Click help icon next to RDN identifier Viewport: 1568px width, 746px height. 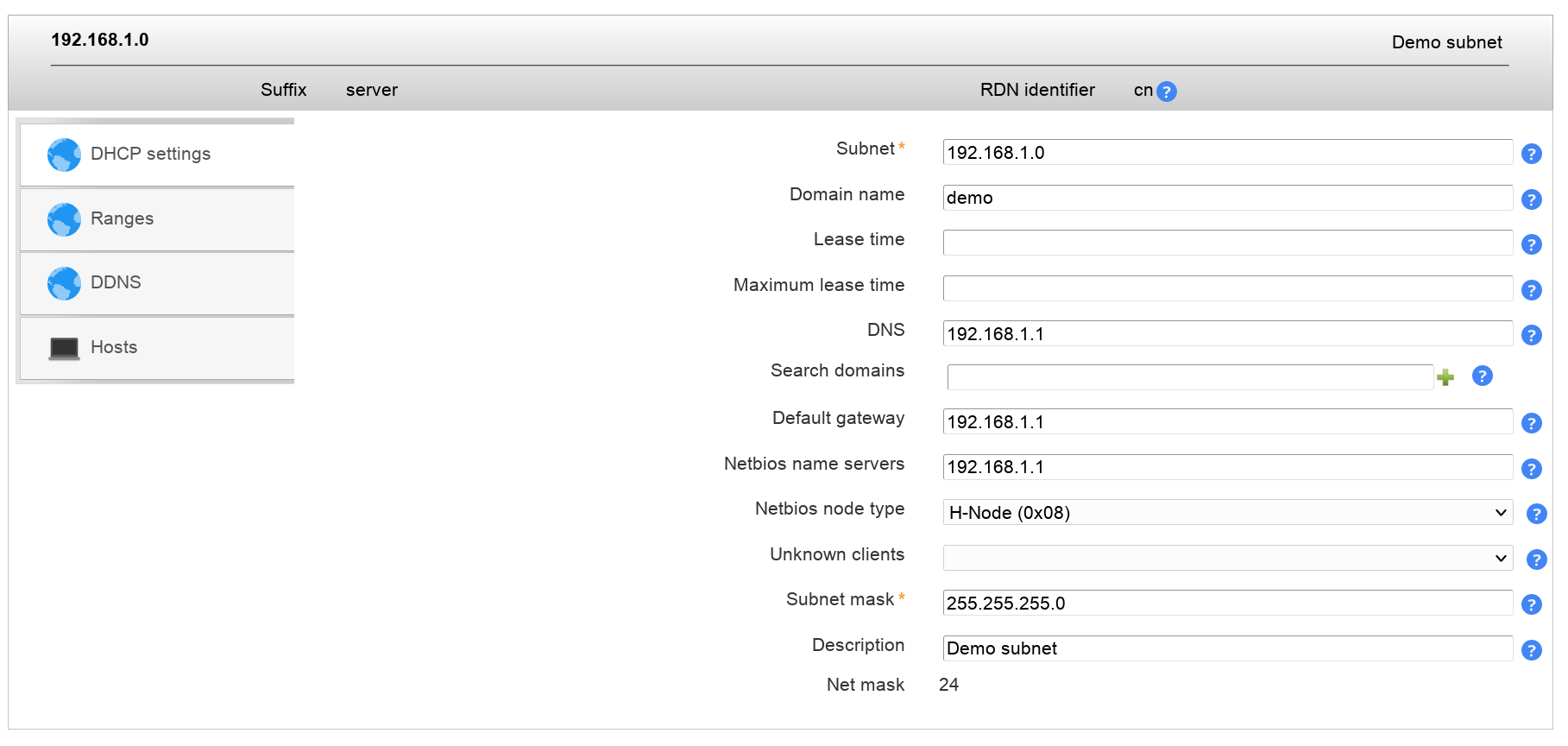click(x=1166, y=92)
